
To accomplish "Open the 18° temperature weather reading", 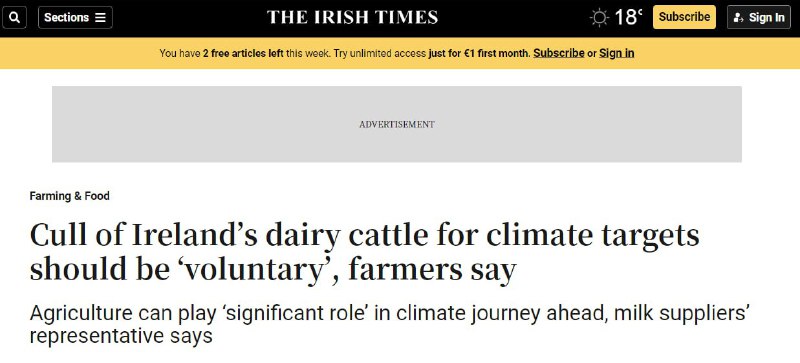I will [x=628, y=17].
